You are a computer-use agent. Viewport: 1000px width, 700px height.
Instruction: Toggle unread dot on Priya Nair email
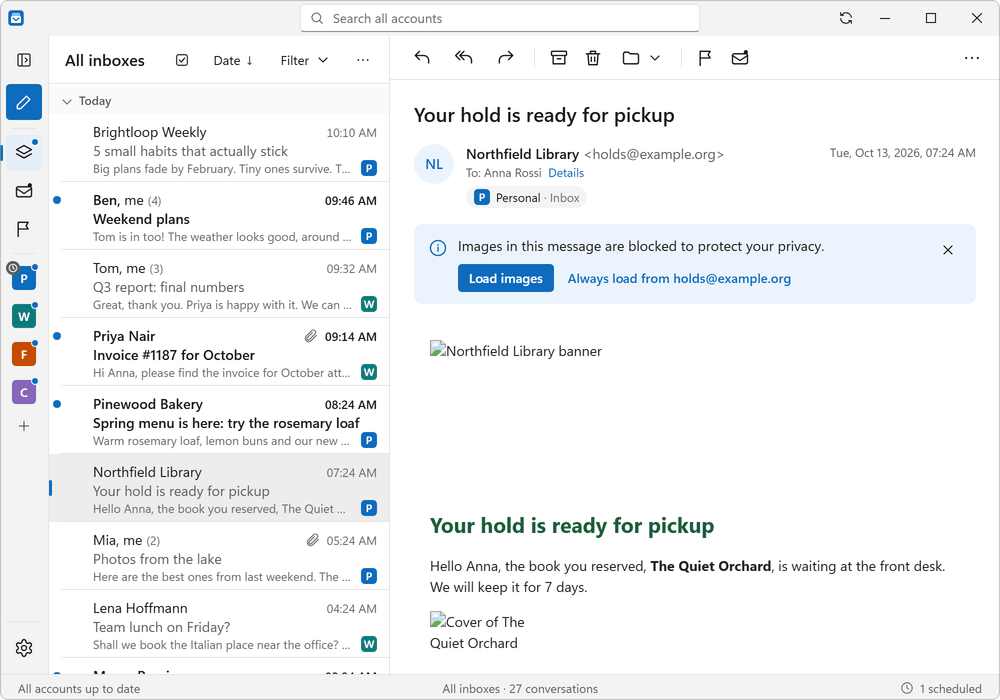pos(57,336)
